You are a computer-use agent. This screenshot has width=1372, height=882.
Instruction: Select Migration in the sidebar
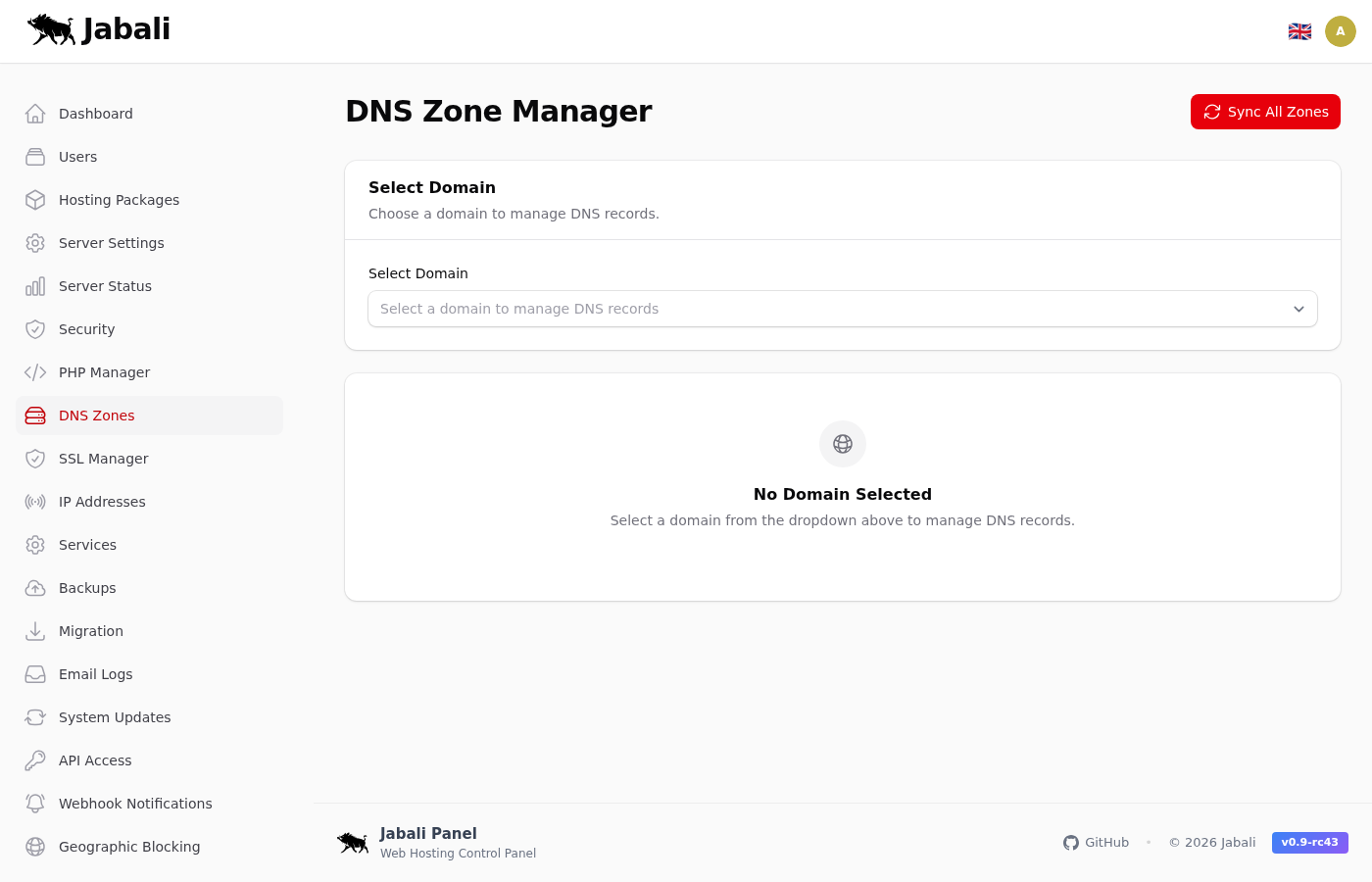[91, 631]
